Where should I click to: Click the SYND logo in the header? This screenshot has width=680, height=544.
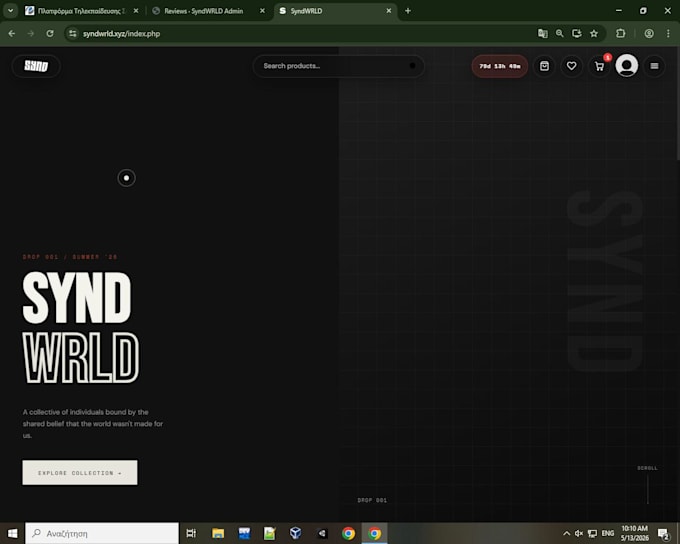[x=36, y=66]
